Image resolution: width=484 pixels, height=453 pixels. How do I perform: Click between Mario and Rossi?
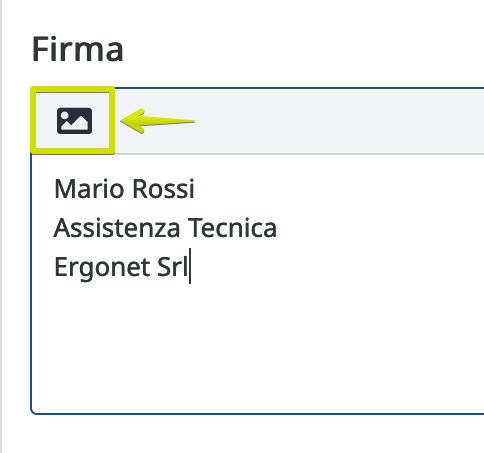pyautogui.click(x=129, y=189)
